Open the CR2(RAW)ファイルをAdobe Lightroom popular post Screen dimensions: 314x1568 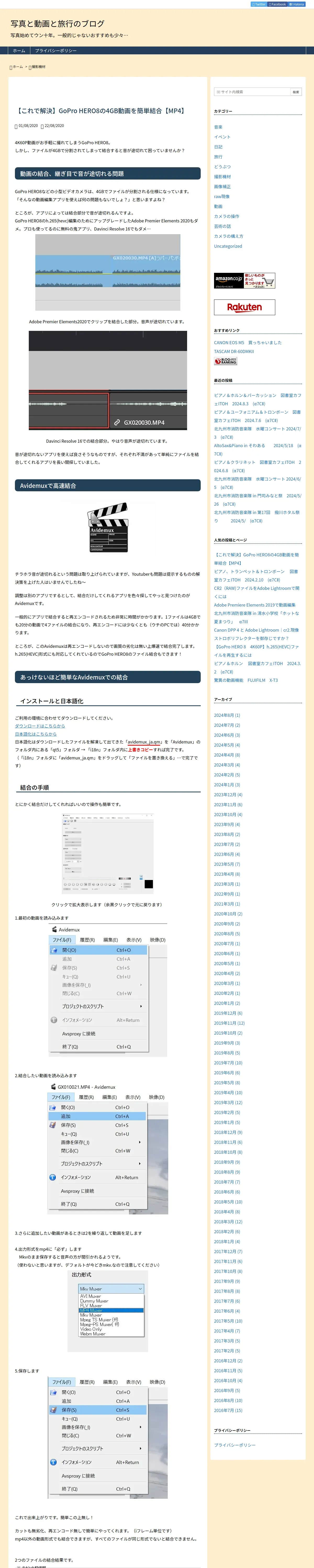pos(257,592)
